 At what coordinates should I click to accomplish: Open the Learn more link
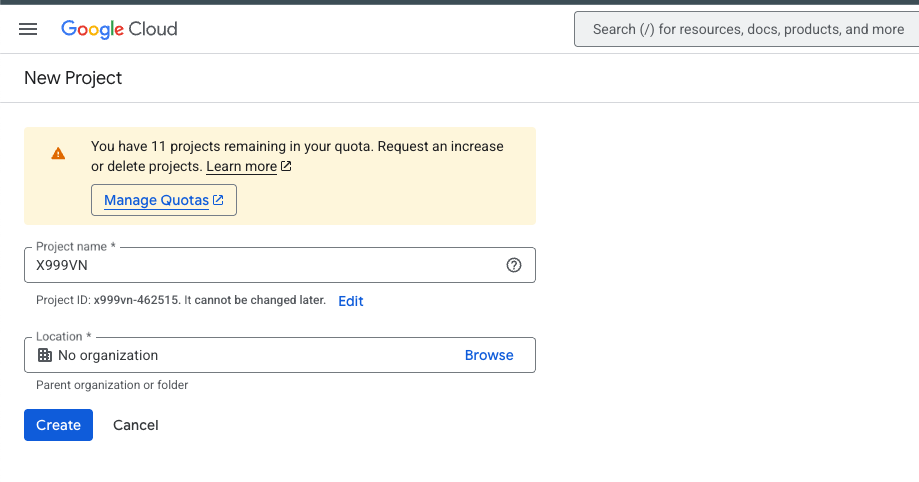click(241, 167)
